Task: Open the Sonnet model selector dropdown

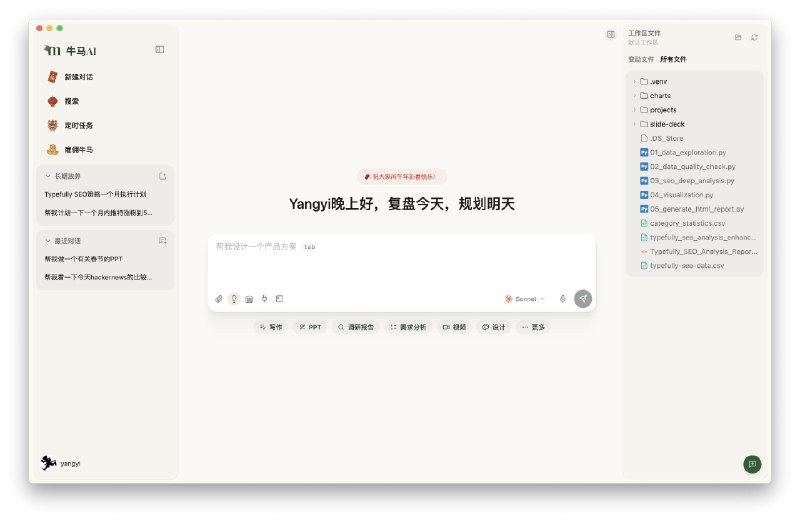Action: point(524,299)
